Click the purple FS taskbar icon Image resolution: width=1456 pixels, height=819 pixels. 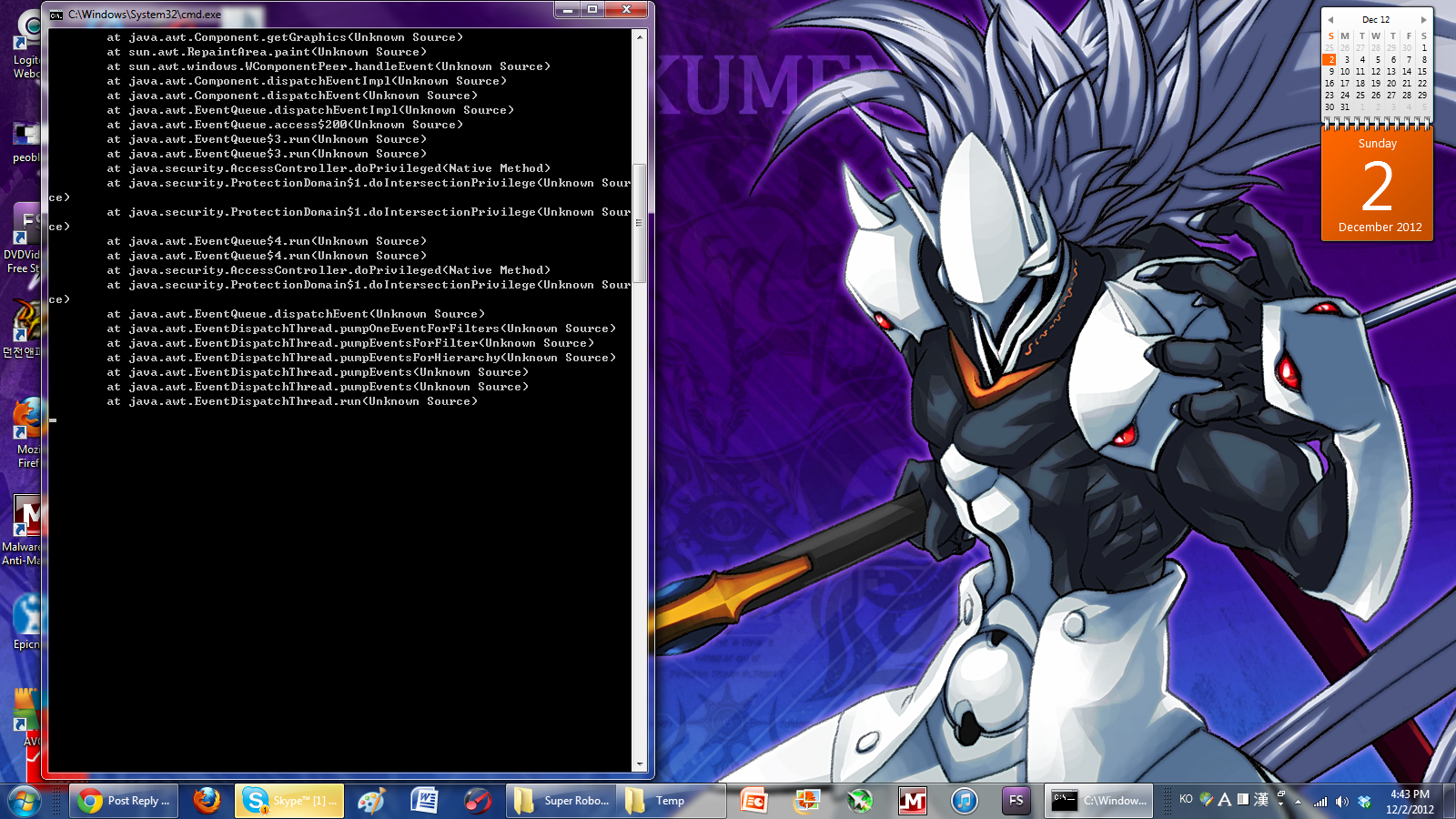1016,801
